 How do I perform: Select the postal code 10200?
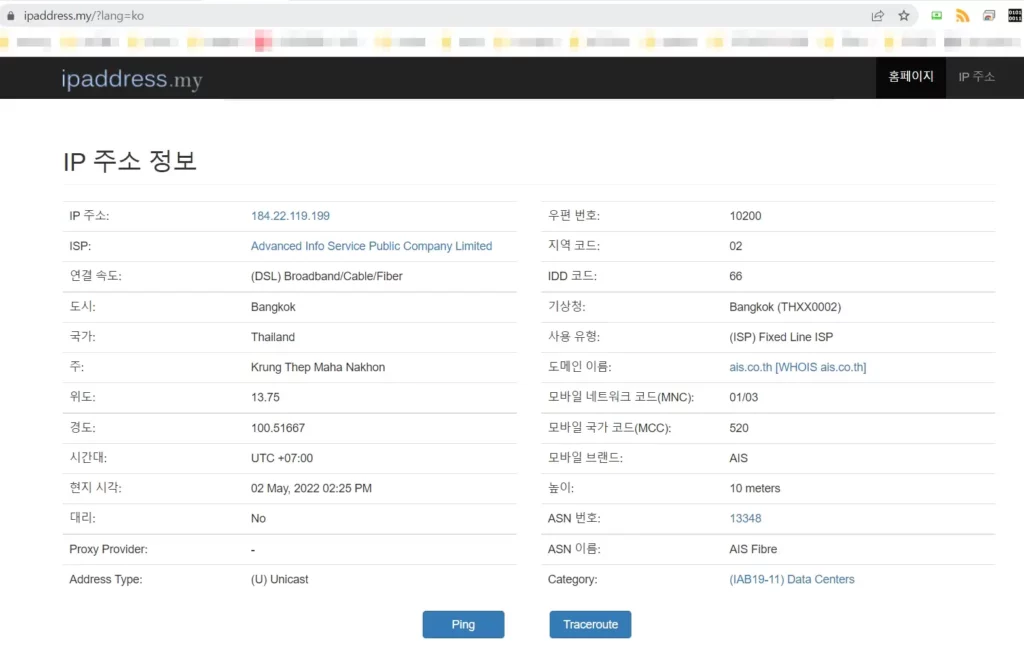[x=745, y=216]
